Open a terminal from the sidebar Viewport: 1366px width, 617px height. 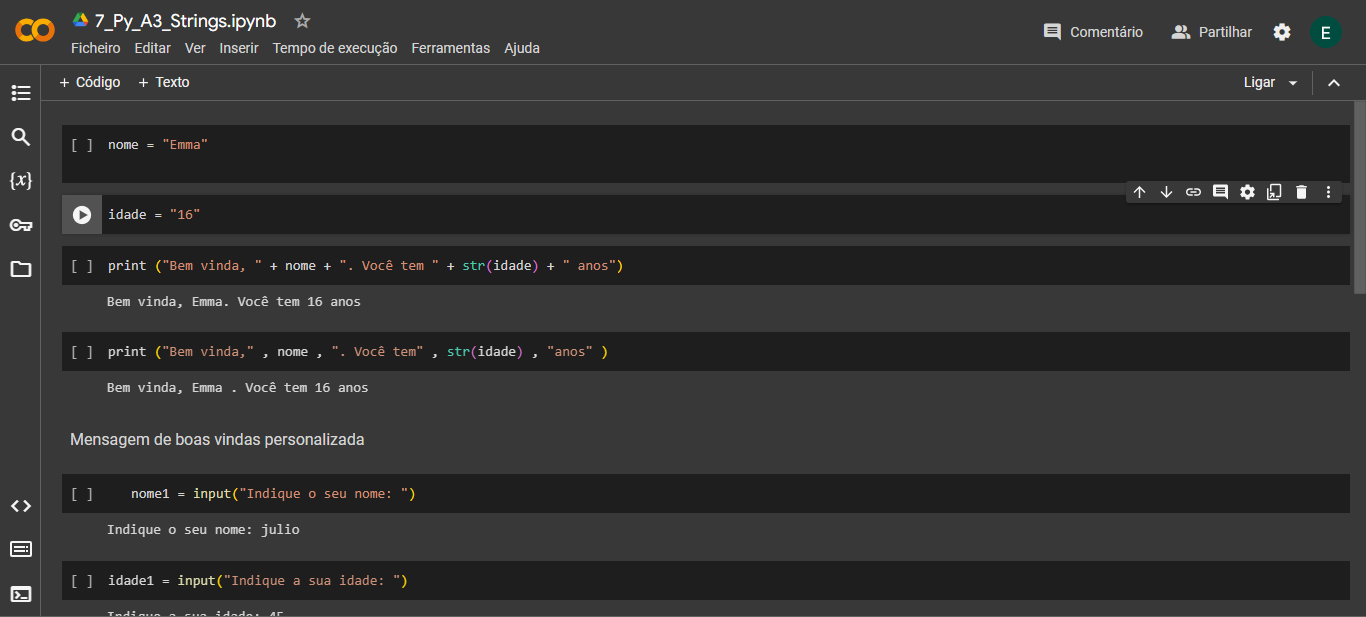[x=21, y=593]
